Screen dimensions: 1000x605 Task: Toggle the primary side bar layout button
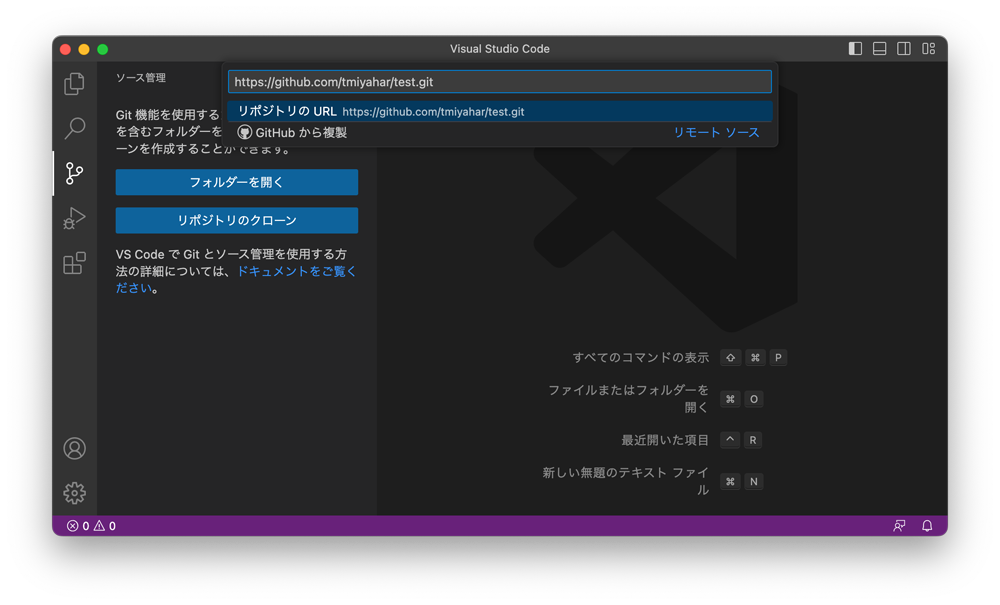tap(855, 49)
